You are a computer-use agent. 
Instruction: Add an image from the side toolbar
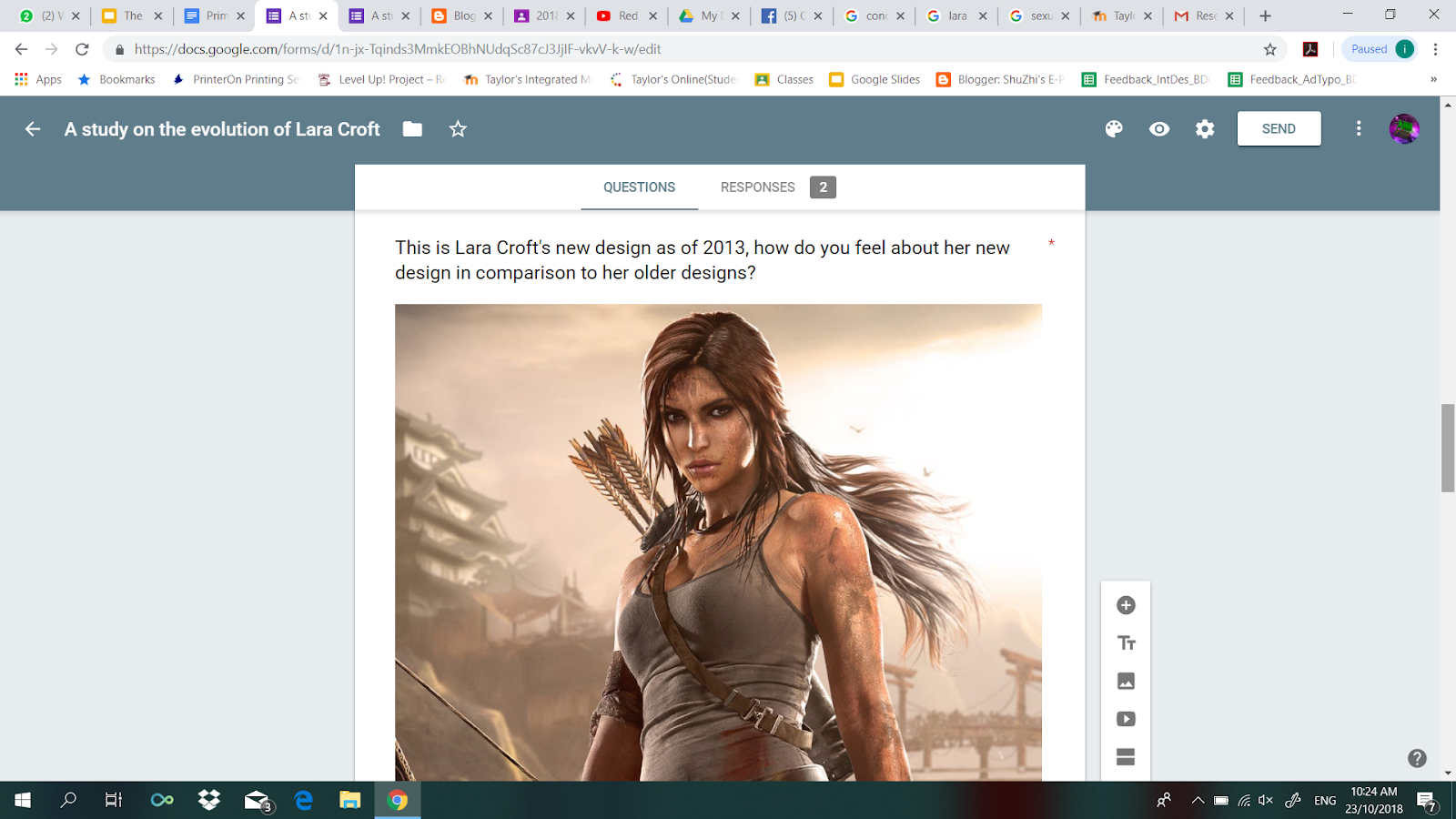[1126, 681]
